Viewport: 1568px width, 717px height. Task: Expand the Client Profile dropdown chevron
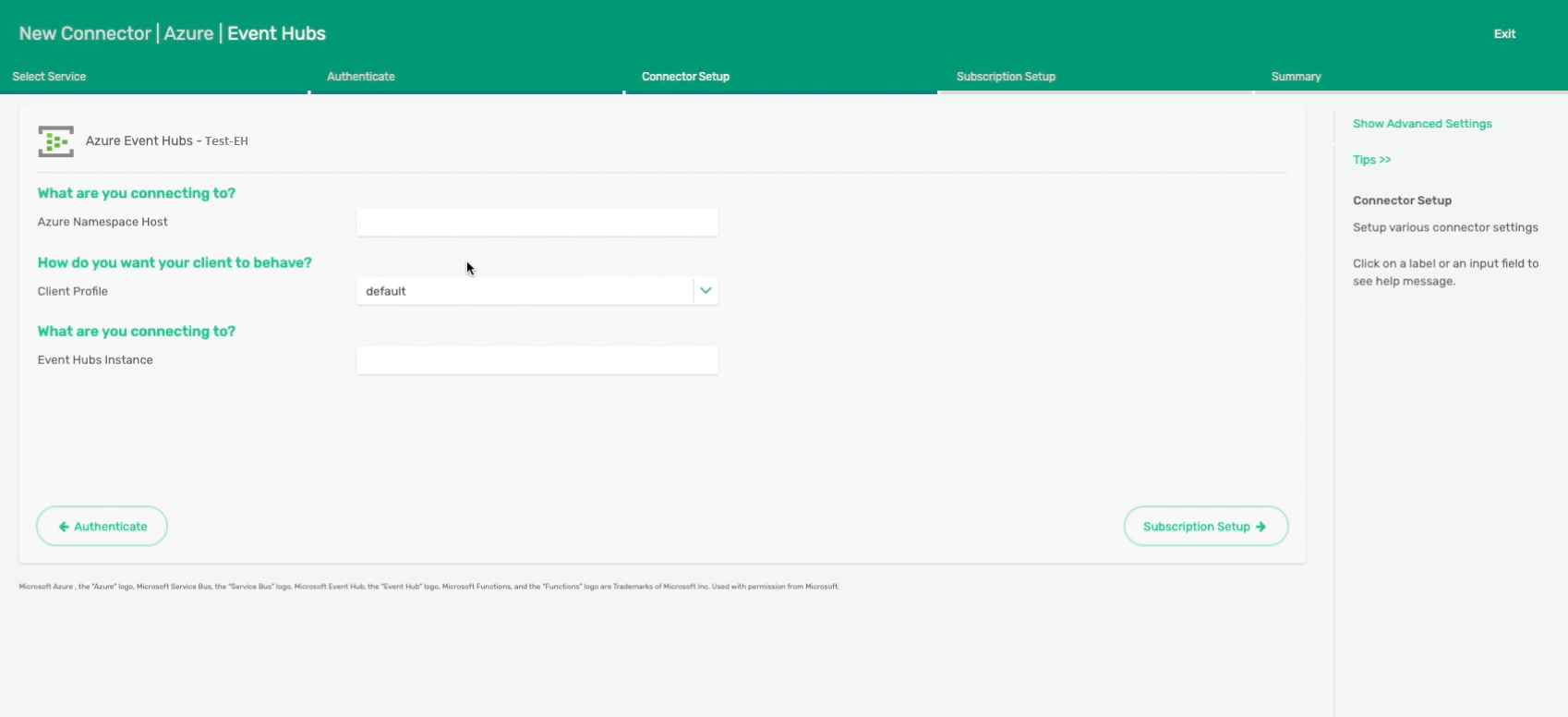(706, 291)
